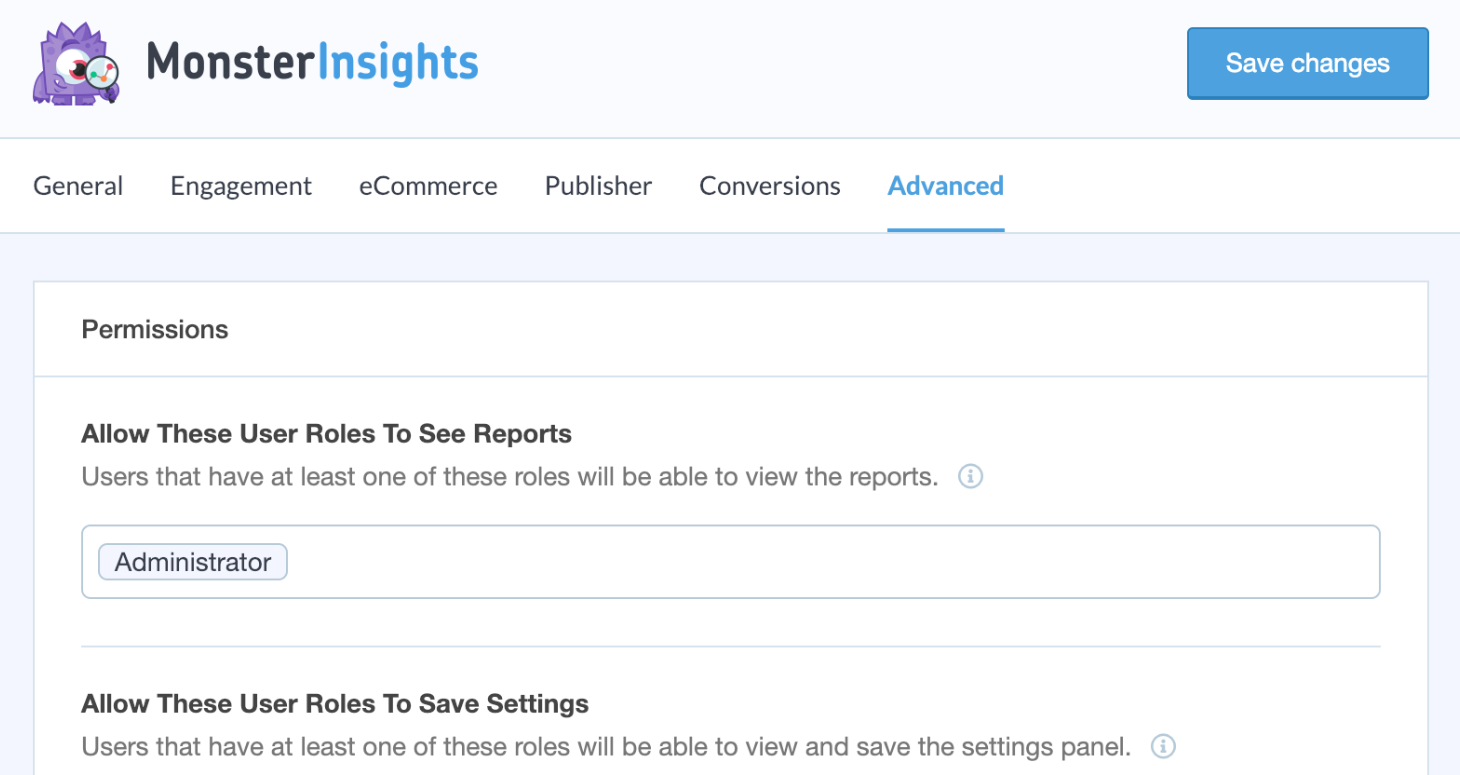Open the info tooltip beside the reports description
1460x775 pixels.
(969, 477)
